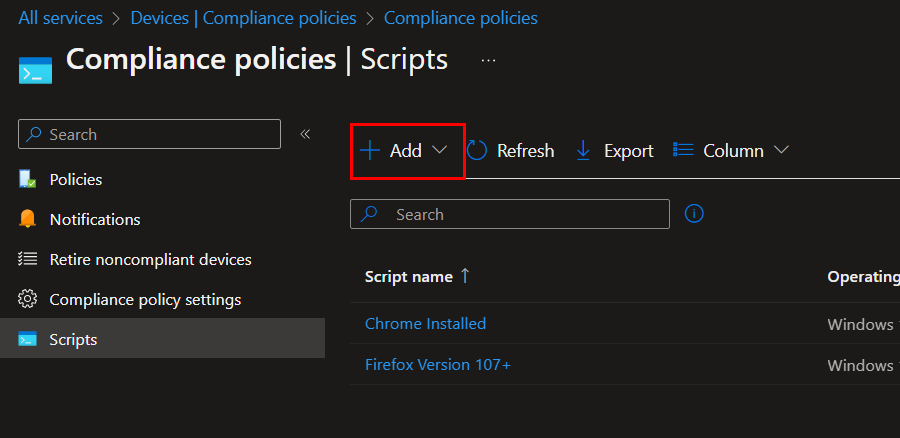Click the info icon beside search box
This screenshot has height=438, width=900.
click(x=694, y=214)
